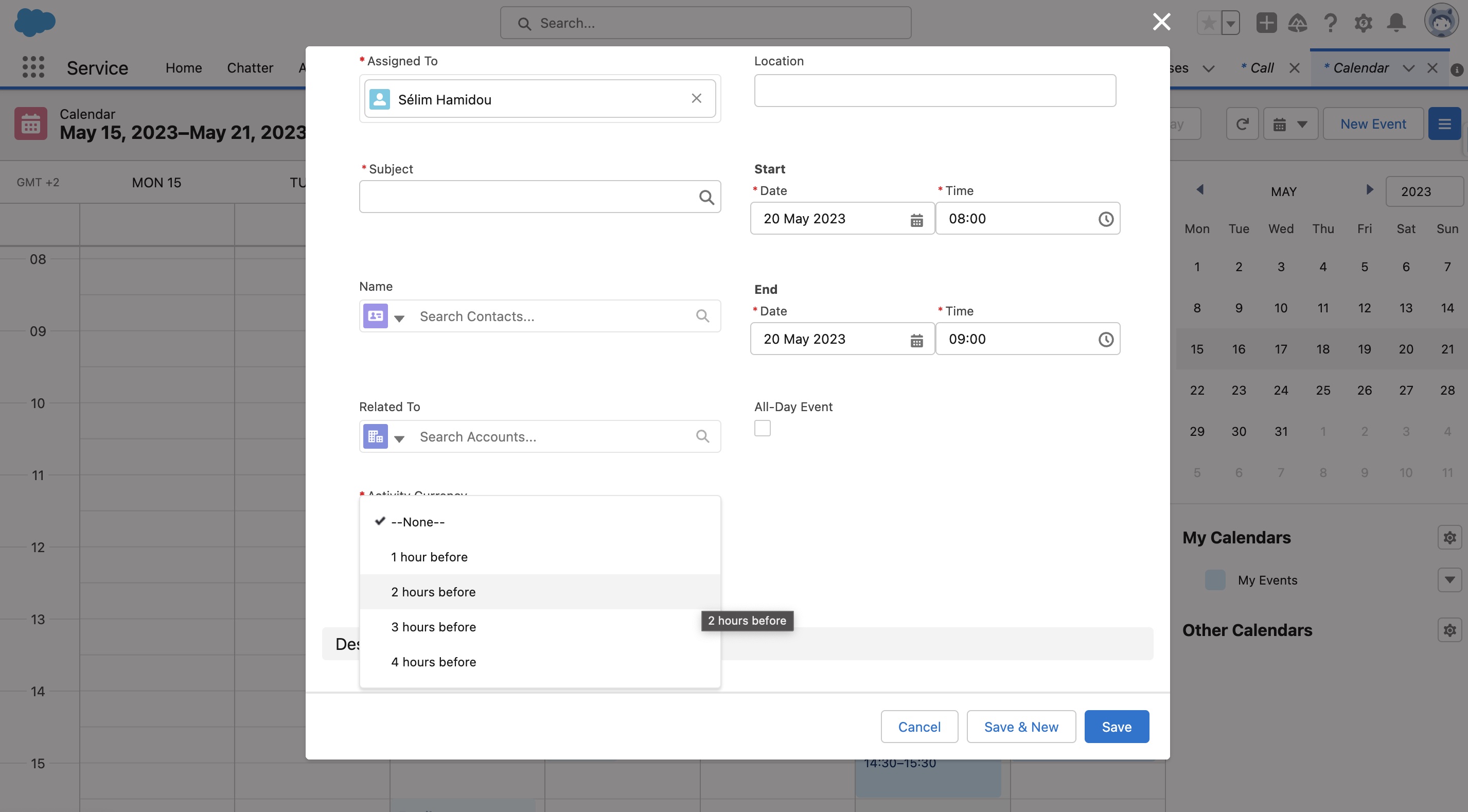Screen dimensions: 1468x812
Task: Click the calendar Refresh icon
Action: (1242, 123)
